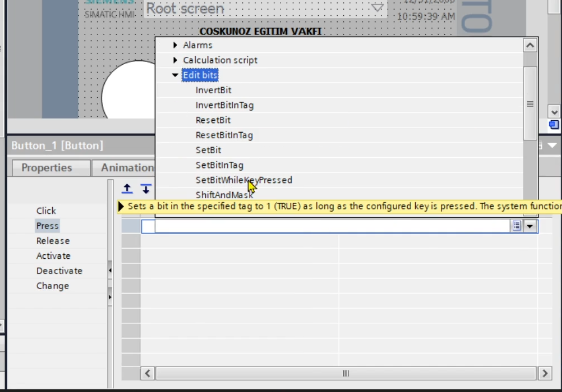The height and width of the screenshot is (392, 562).
Task: Click the empty function input field
Action: (x=326, y=226)
